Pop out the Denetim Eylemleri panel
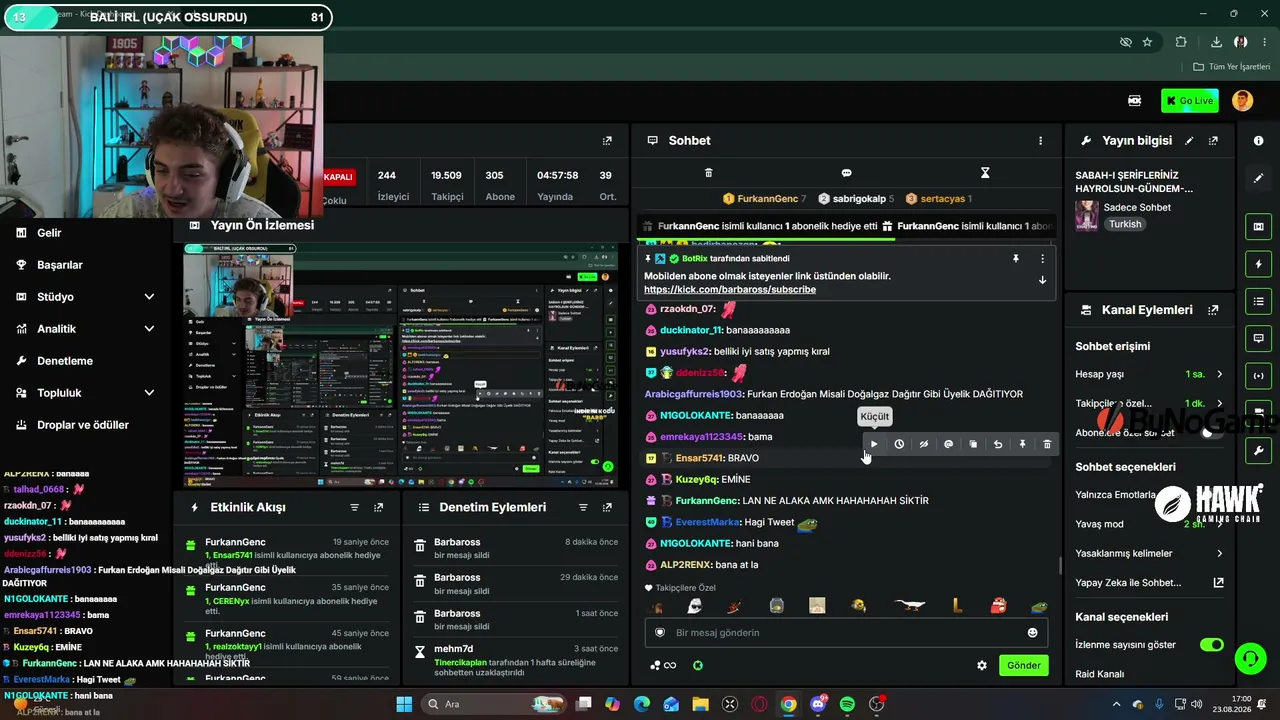1280x720 pixels. [607, 508]
